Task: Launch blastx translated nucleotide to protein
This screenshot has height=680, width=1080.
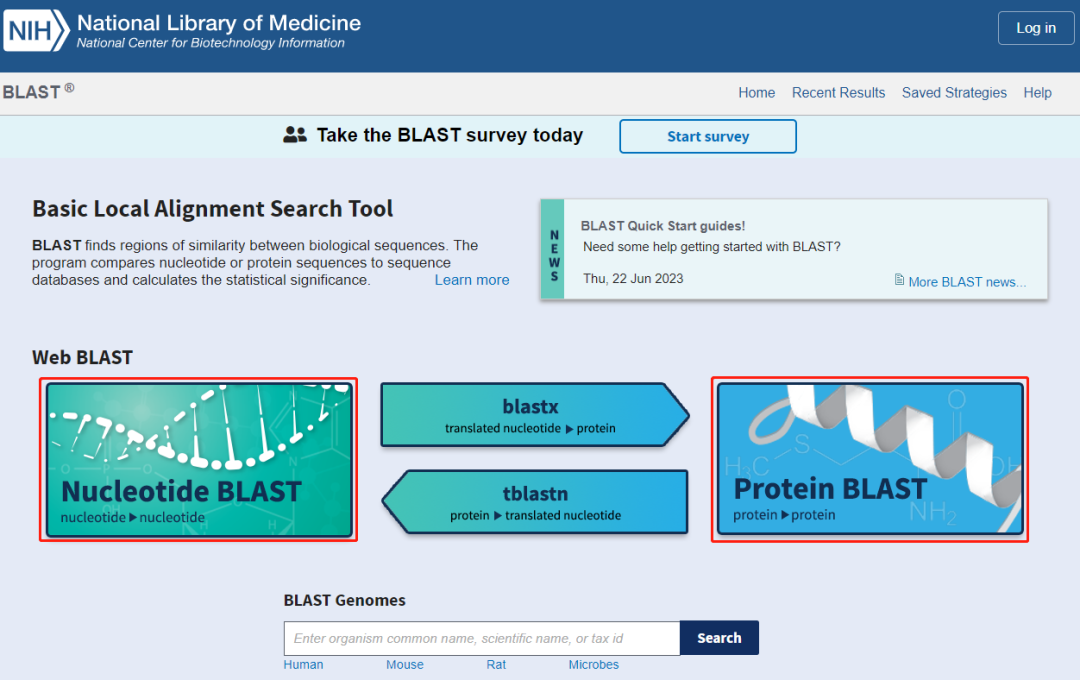Action: (x=534, y=415)
